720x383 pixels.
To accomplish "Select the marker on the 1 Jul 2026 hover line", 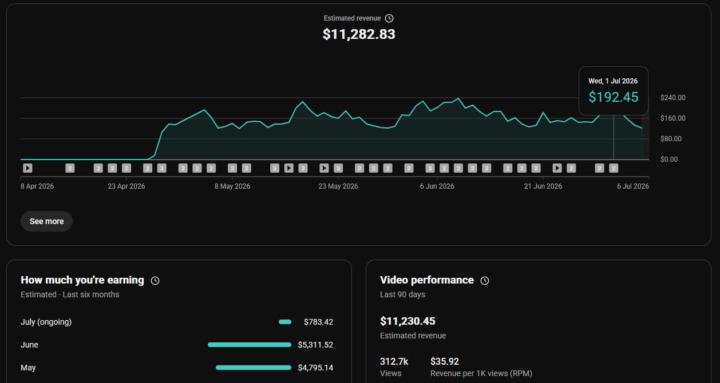I will tap(613, 169).
